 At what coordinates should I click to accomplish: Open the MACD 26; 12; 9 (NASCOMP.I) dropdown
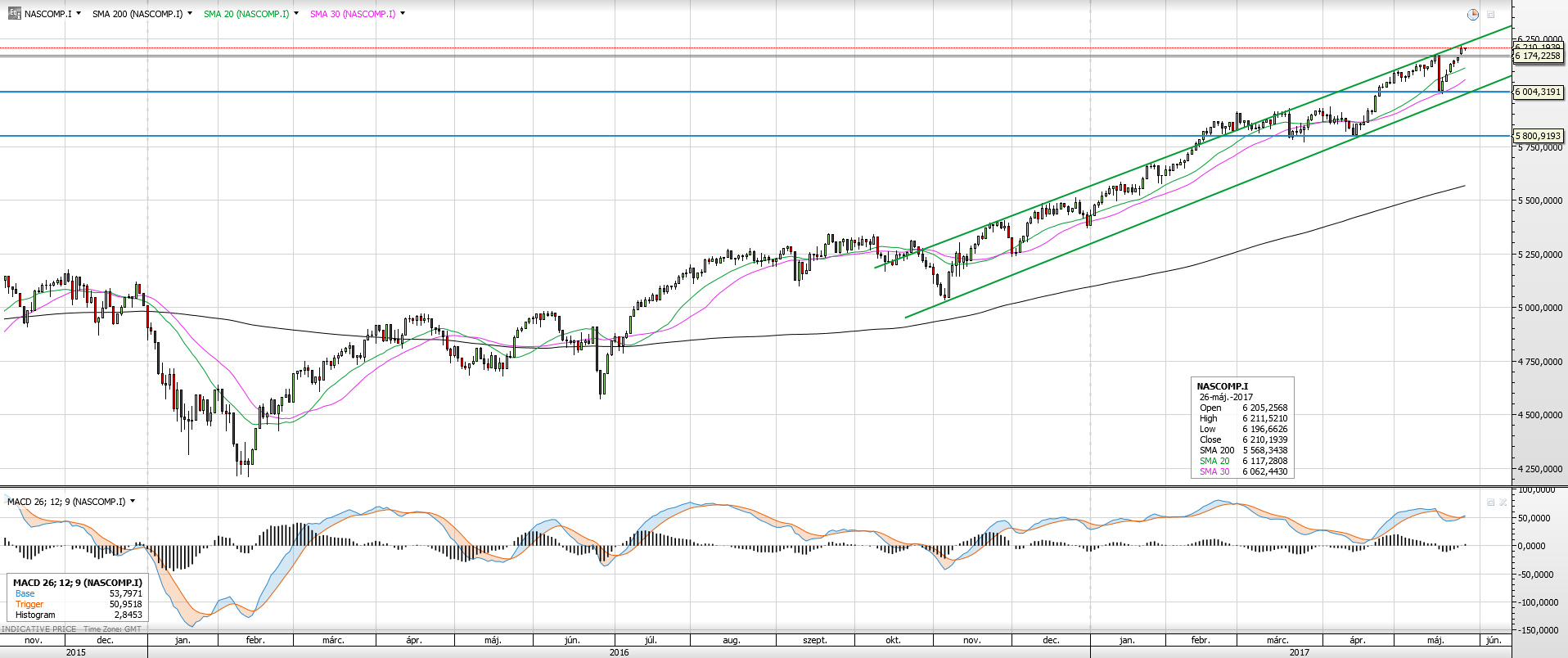[133, 502]
